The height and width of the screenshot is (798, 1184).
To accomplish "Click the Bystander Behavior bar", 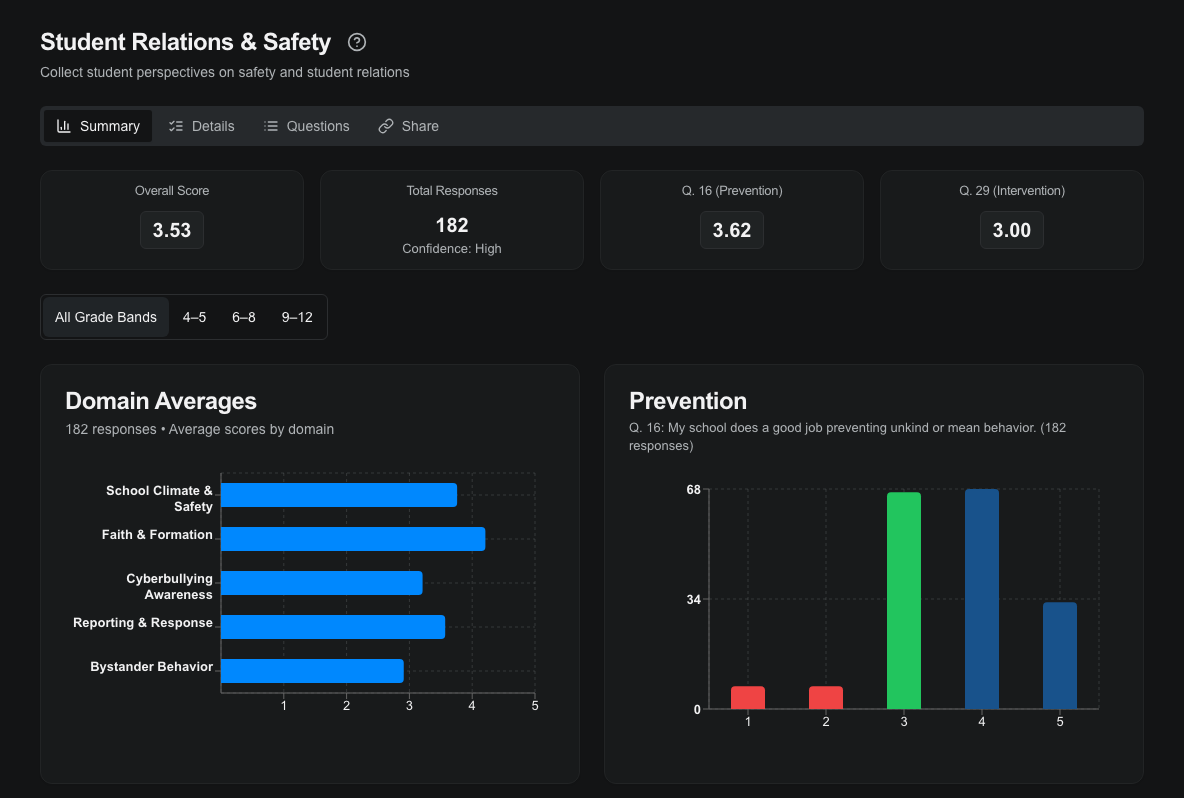I will tap(313, 671).
